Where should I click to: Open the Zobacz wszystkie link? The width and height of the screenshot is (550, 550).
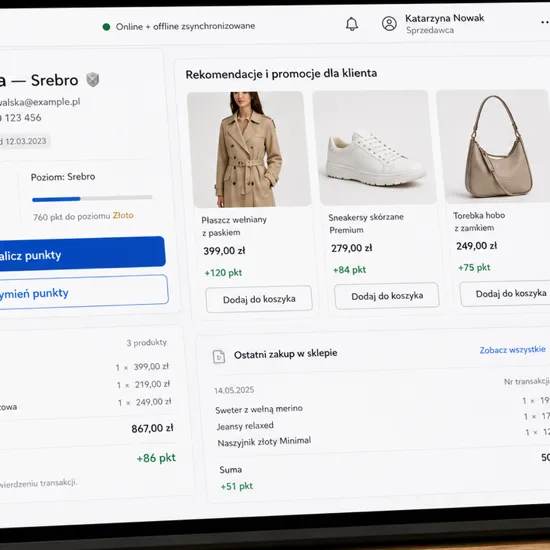(x=512, y=350)
